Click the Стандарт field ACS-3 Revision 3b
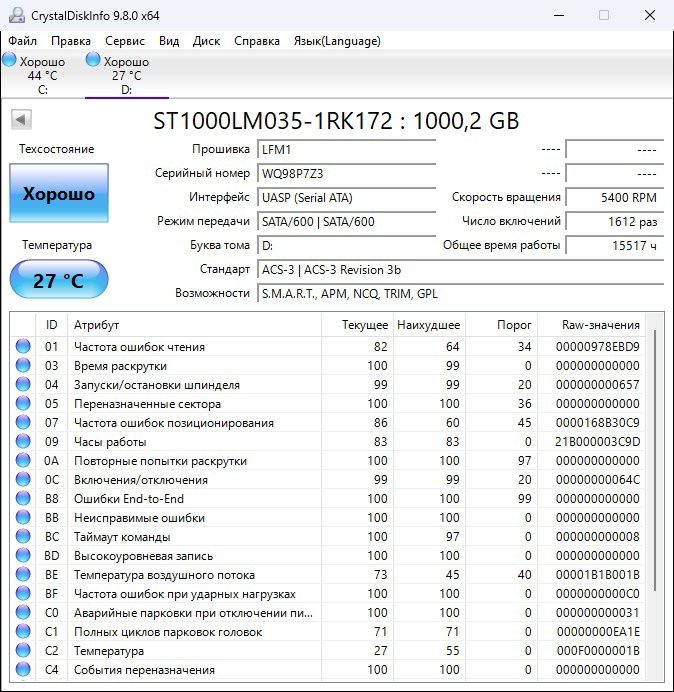 click(460, 269)
